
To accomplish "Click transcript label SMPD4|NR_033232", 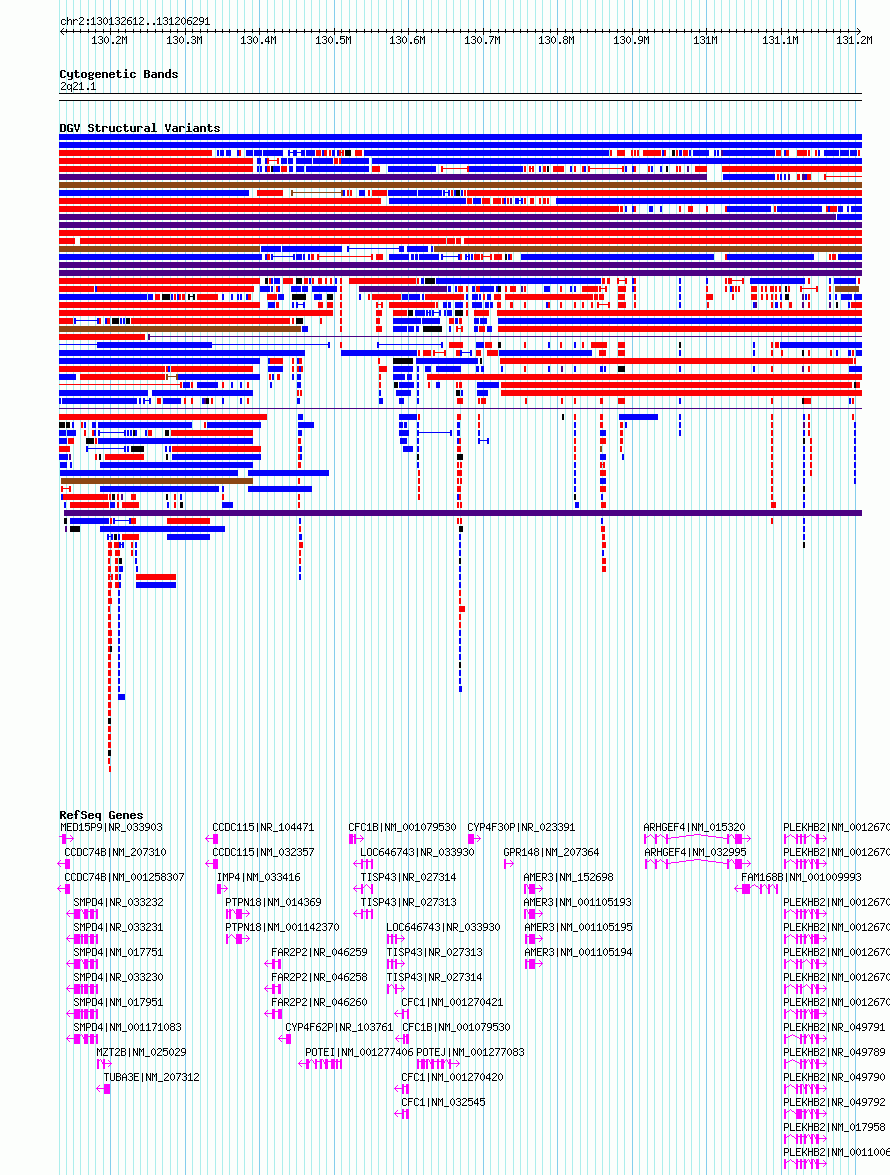I will click(x=118, y=902).
